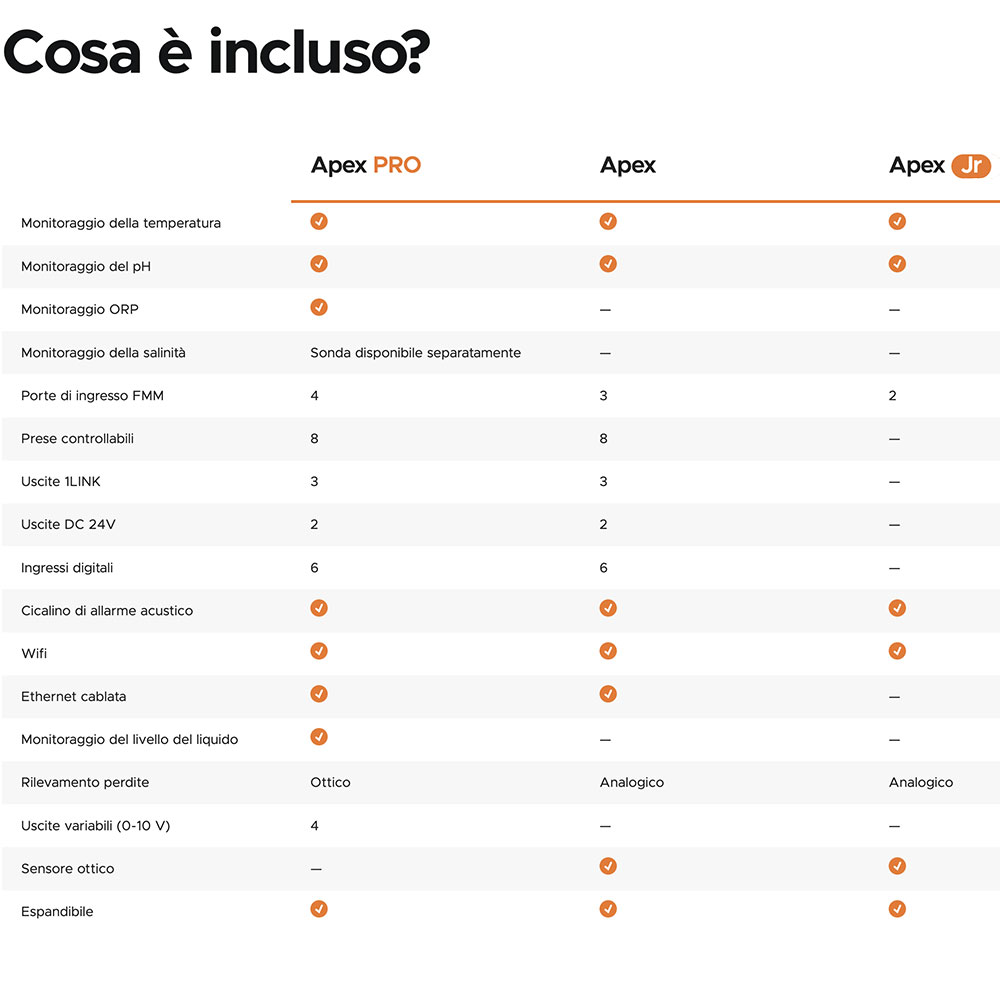Select the Apex column header
The image size is (1000, 1000).
point(628,166)
